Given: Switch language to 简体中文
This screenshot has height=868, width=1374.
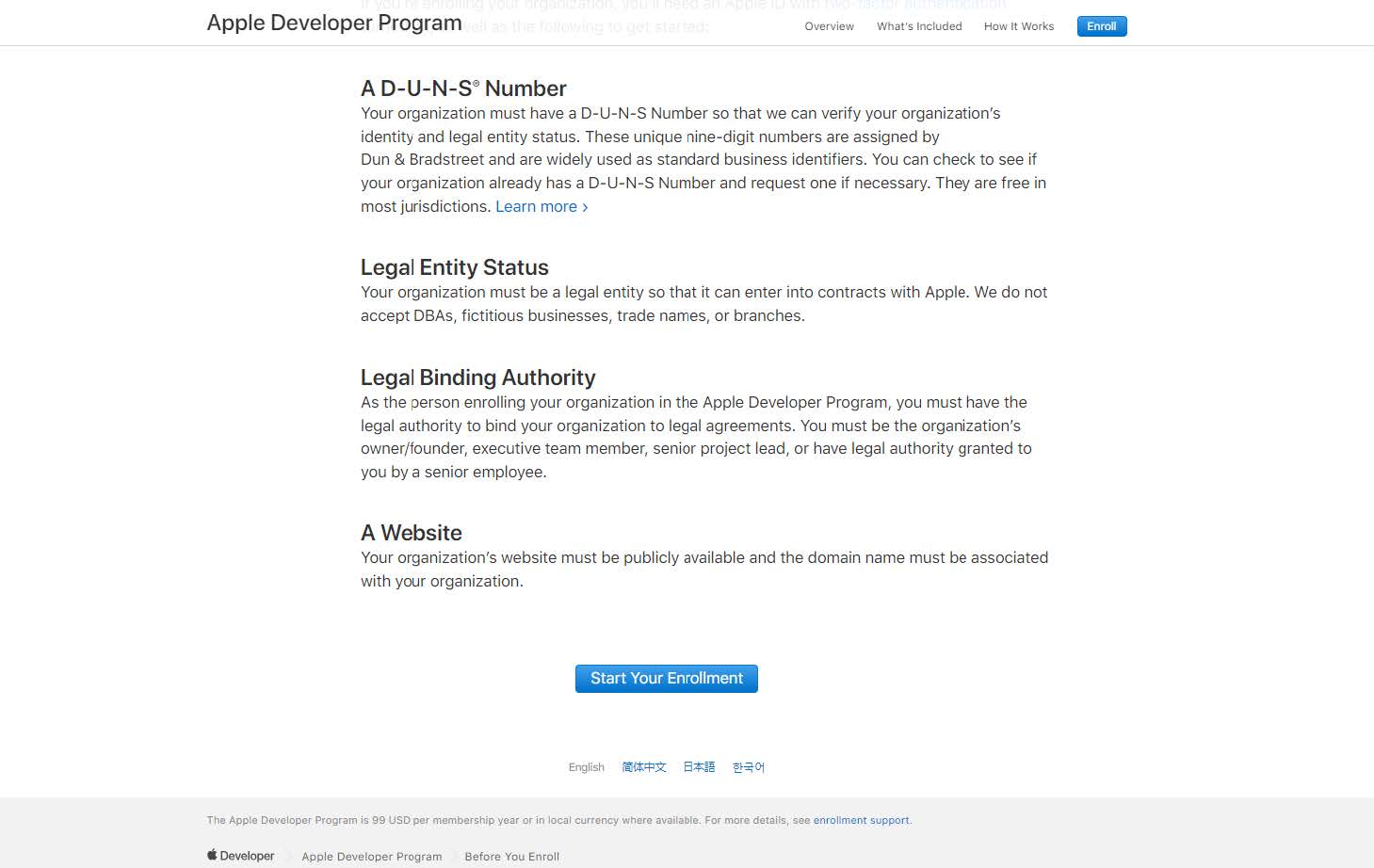Looking at the screenshot, I should point(644,767).
